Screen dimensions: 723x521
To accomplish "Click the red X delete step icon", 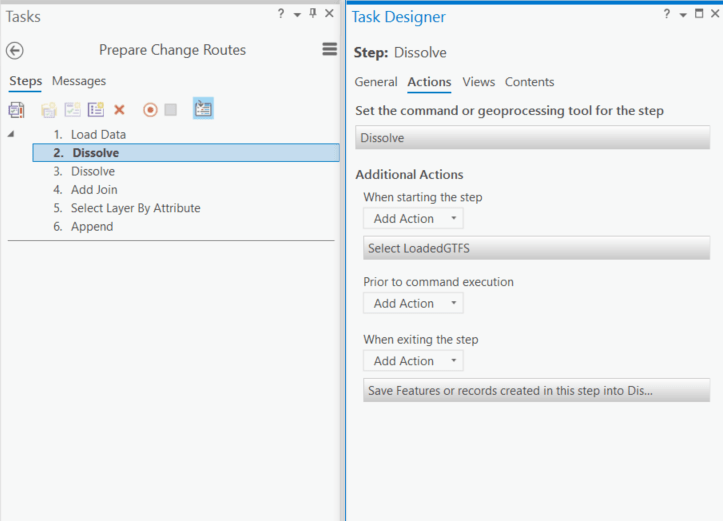I will coord(120,110).
